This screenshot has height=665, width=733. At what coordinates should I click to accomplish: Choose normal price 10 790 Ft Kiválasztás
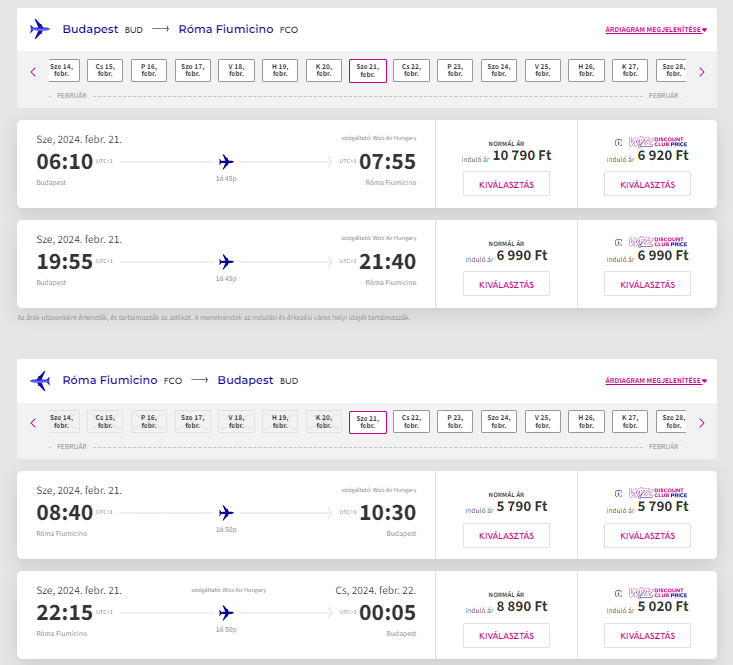[x=506, y=184]
